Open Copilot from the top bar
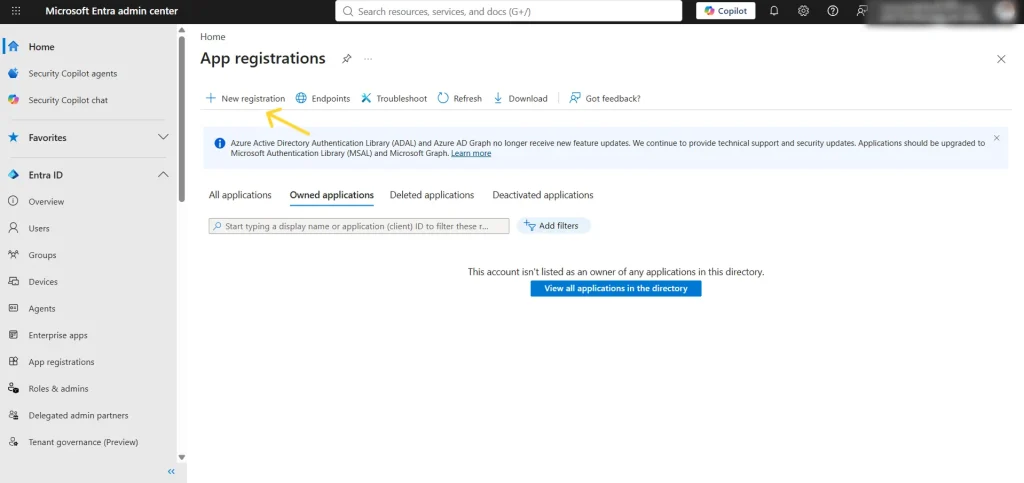 pos(726,11)
